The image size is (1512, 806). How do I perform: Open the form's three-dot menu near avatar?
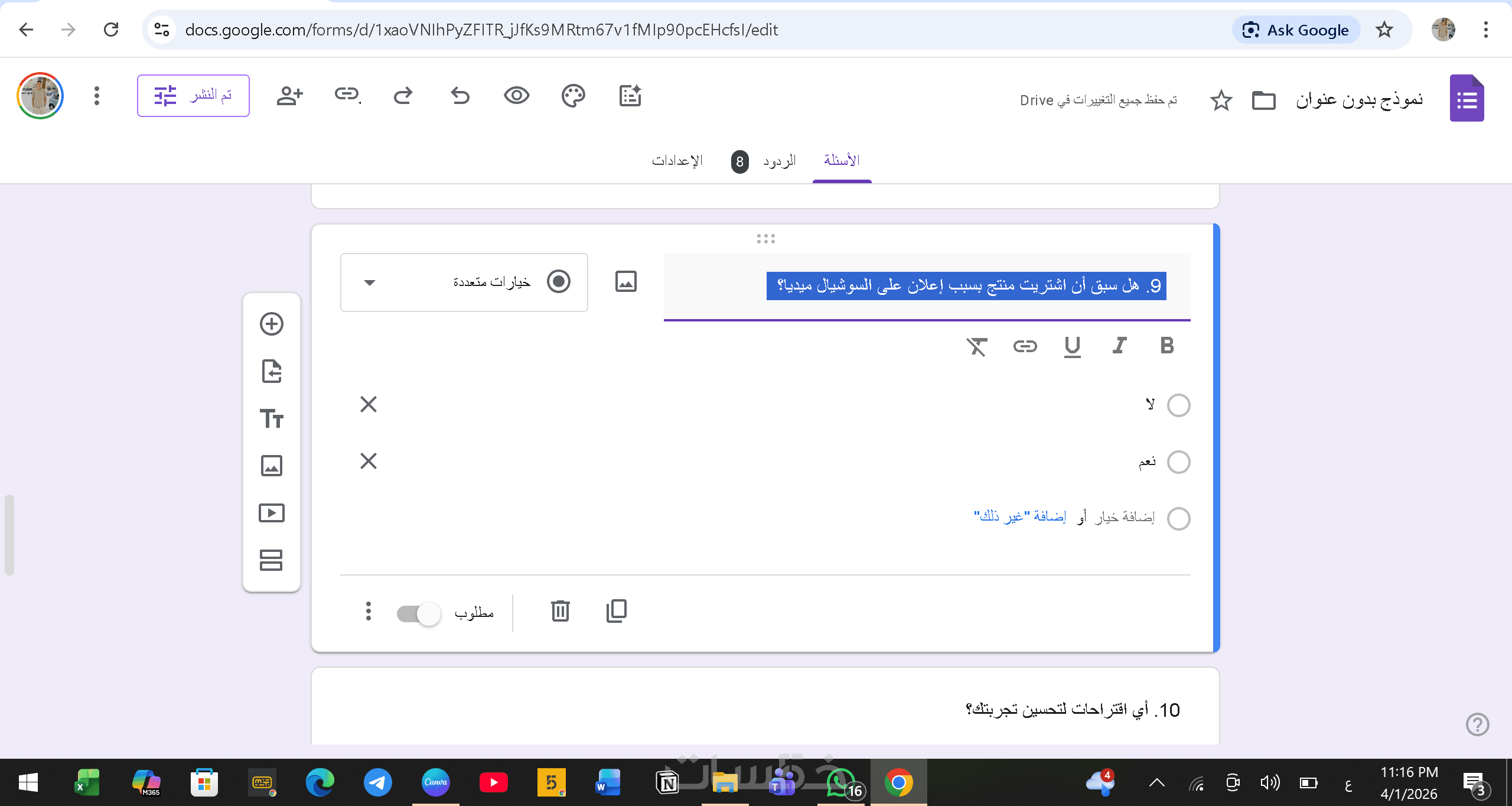pyautogui.click(x=97, y=96)
